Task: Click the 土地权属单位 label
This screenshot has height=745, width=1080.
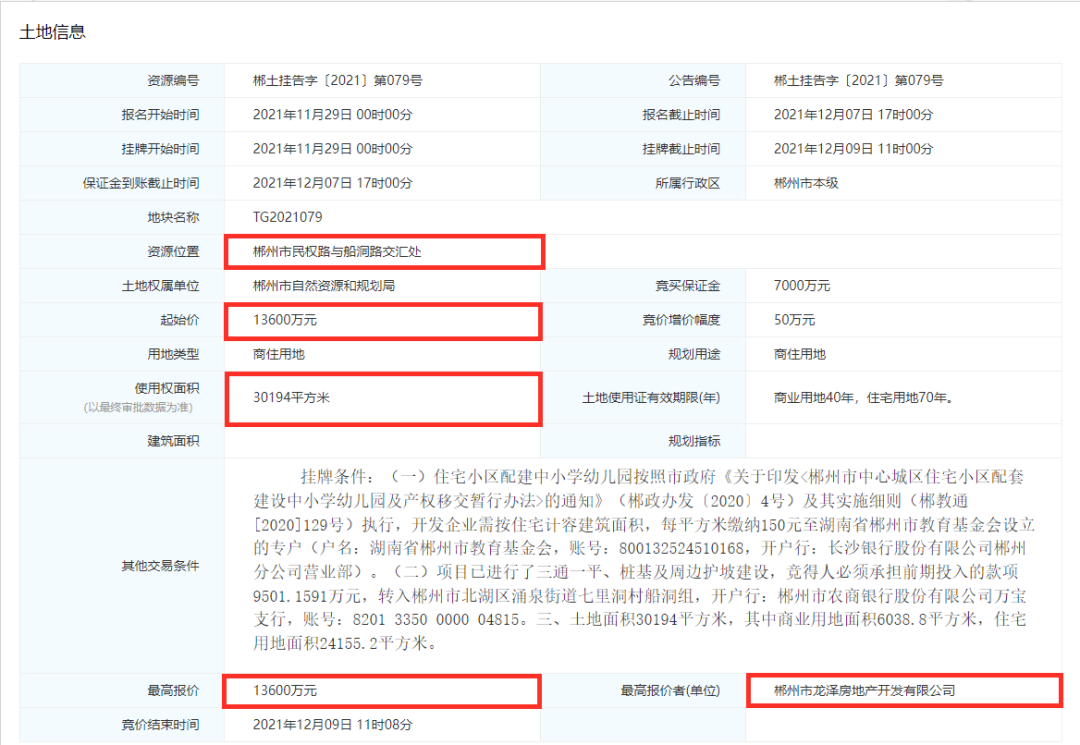Action: click(x=160, y=286)
